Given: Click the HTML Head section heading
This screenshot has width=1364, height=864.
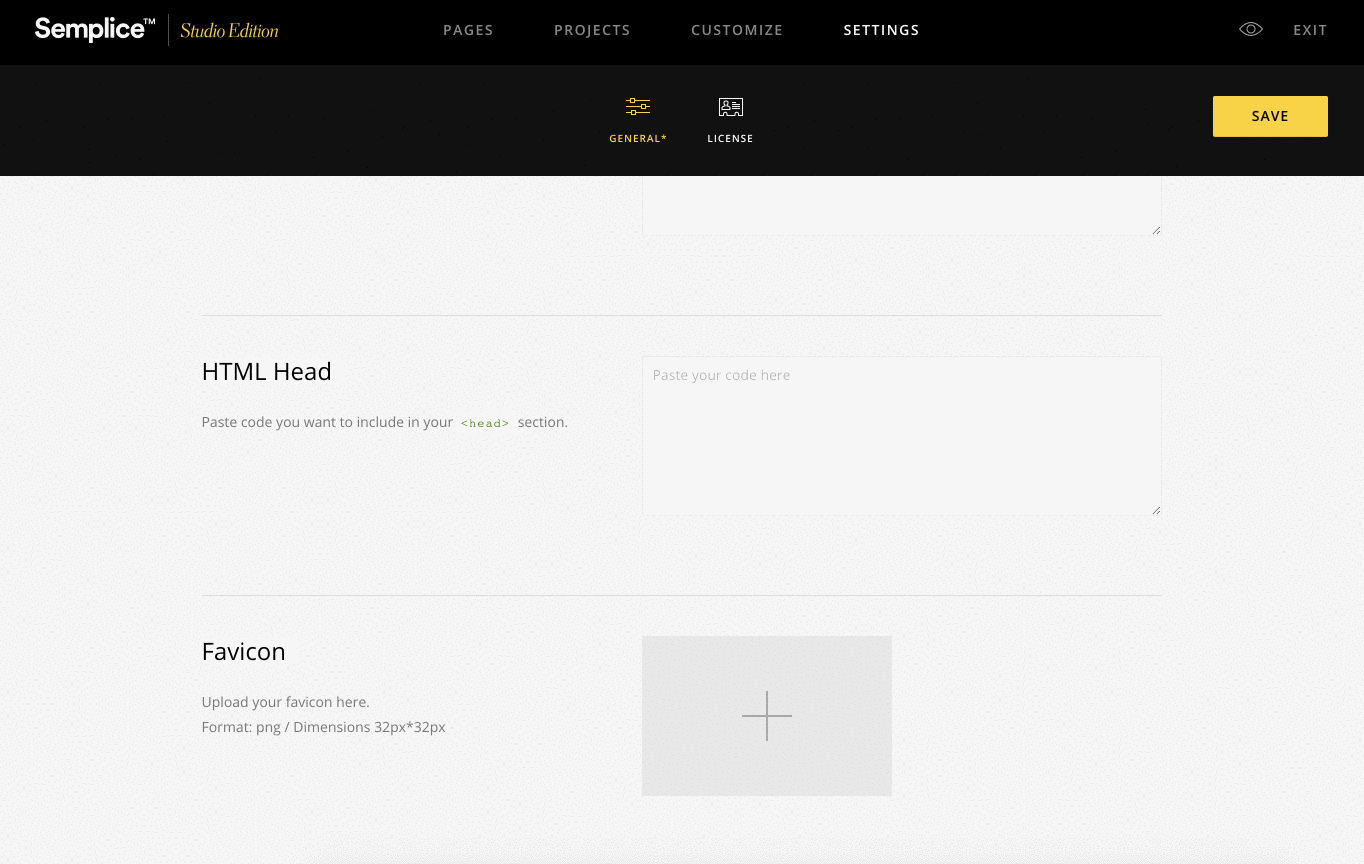Looking at the screenshot, I should coord(266,372).
